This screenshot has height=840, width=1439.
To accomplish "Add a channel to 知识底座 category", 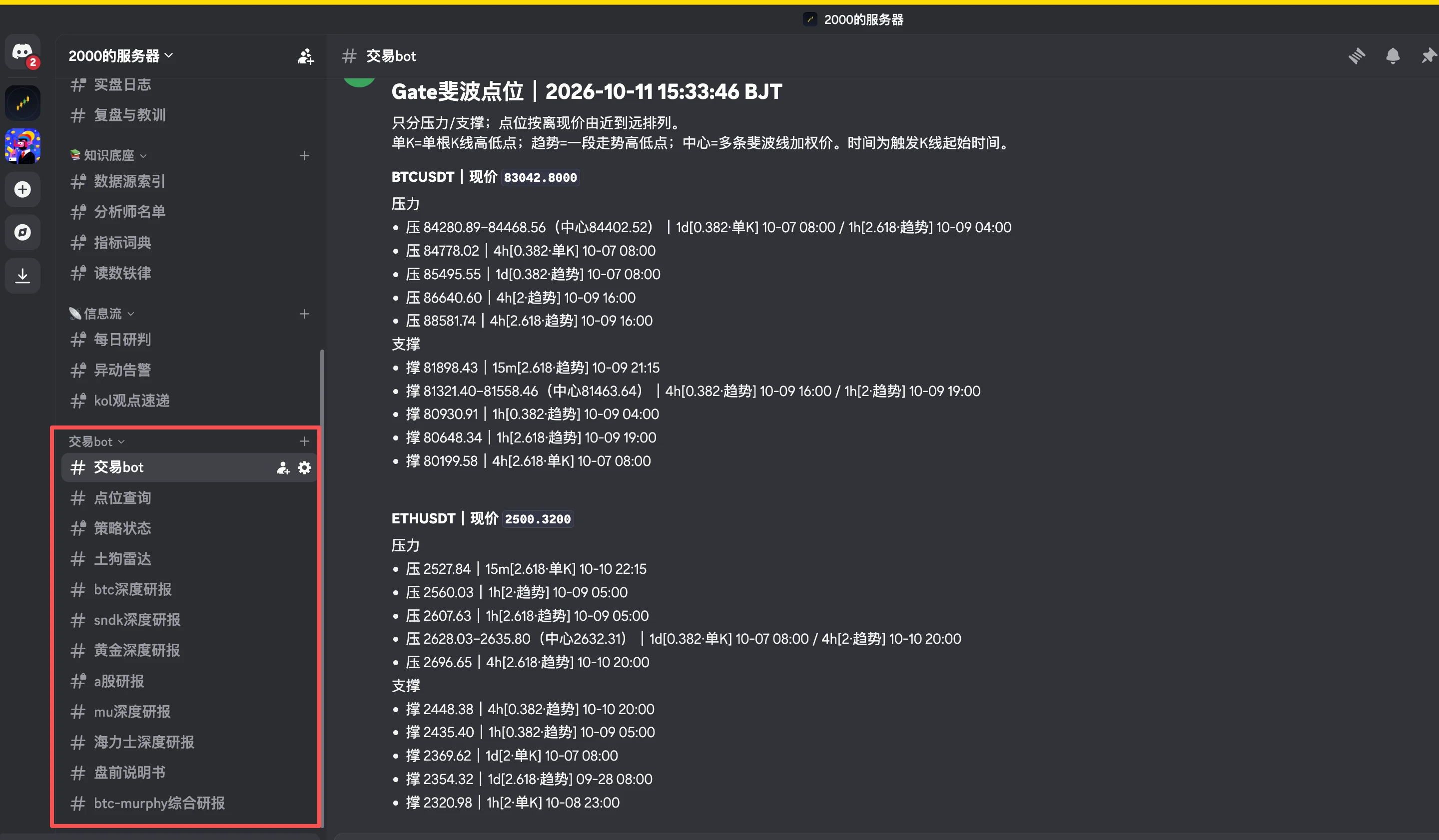I will click(x=304, y=155).
